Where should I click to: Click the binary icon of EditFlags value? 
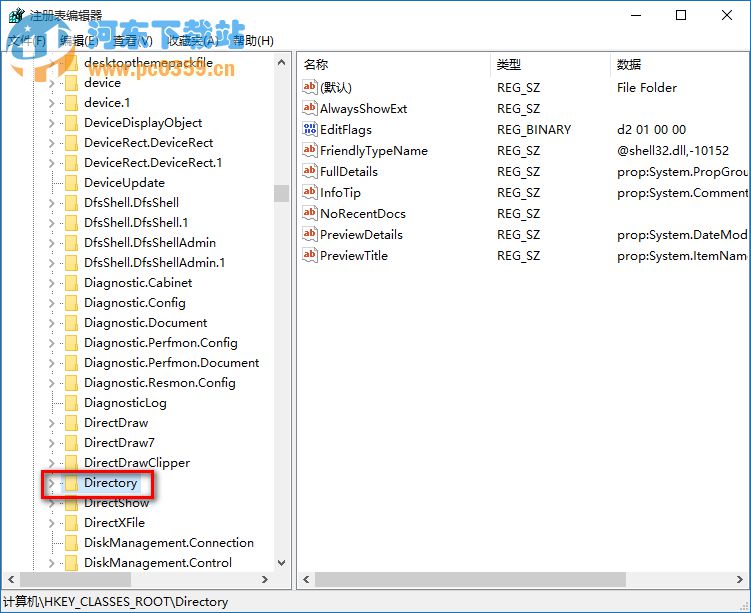(x=309, y=129)
